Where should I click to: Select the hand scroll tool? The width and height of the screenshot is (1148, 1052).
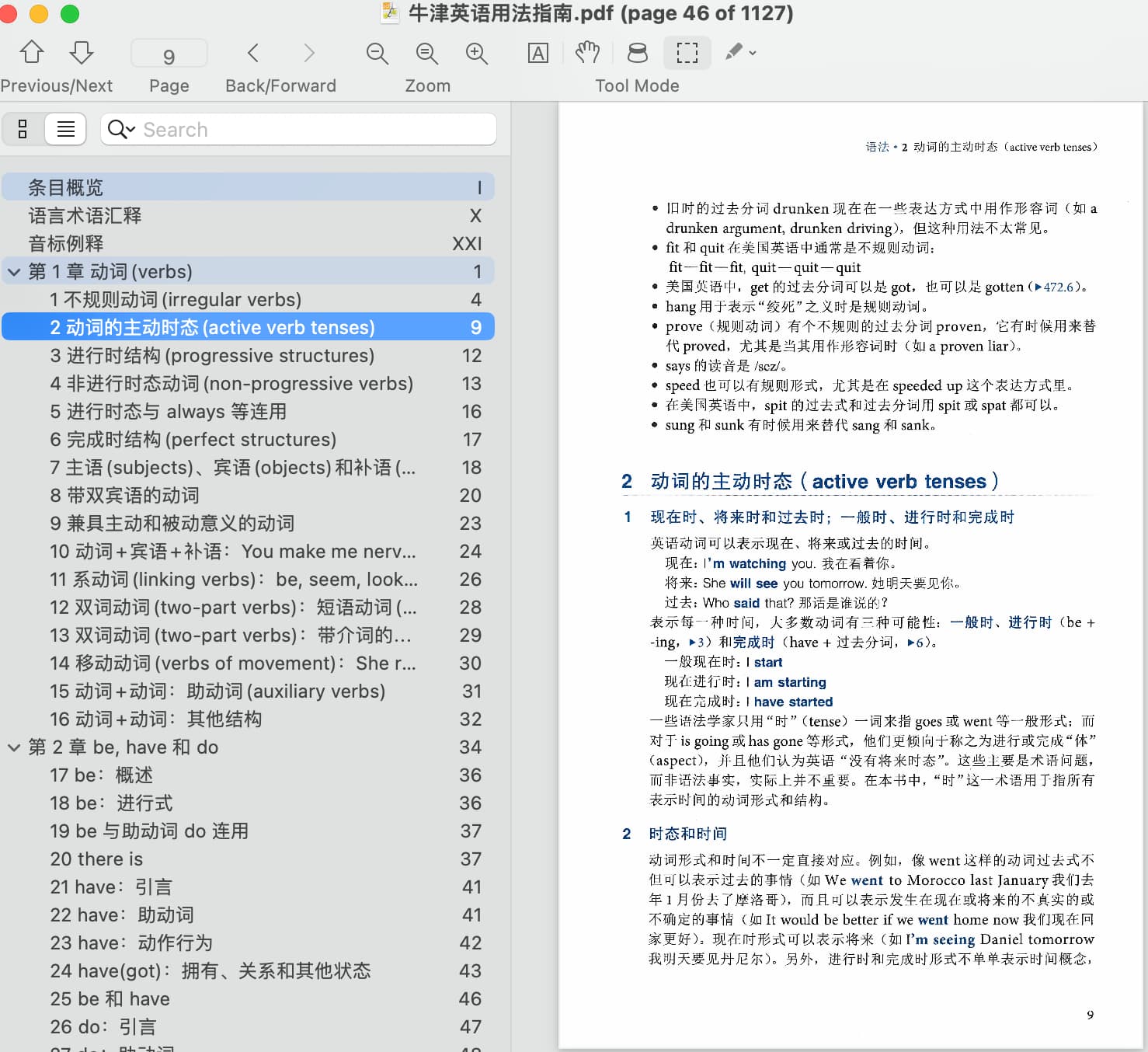coord(587,53)
